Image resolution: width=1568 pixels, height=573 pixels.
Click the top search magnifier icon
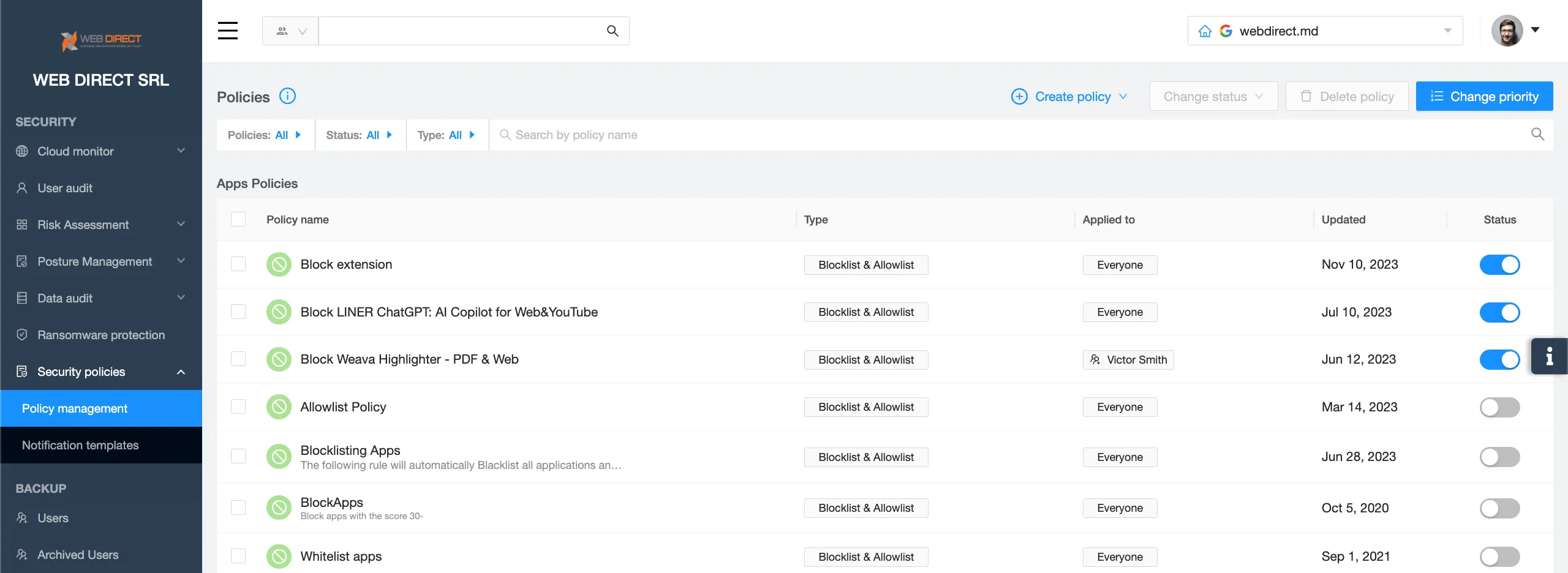pos(612,31)
